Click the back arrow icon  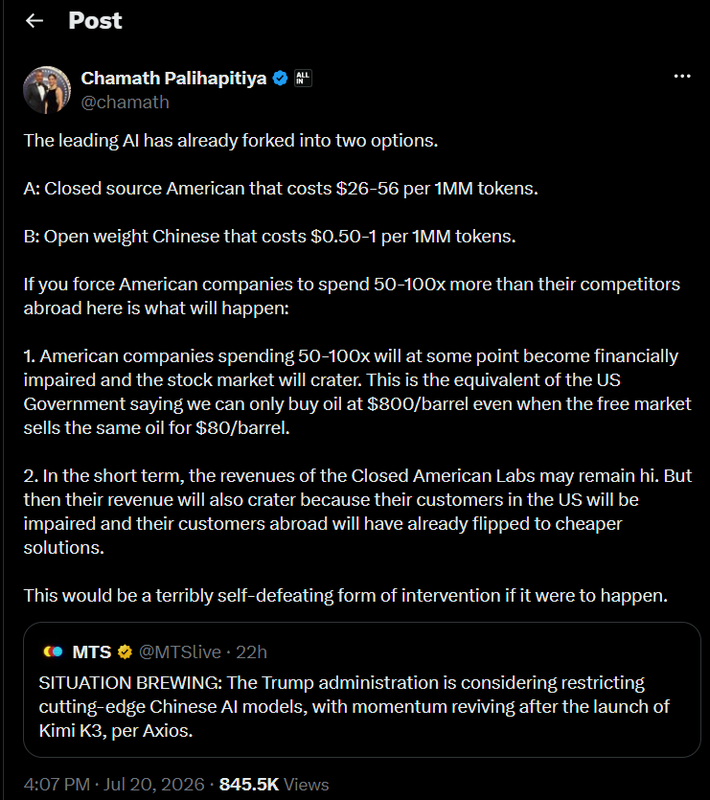pyautogui.click(x=34, y=20)
